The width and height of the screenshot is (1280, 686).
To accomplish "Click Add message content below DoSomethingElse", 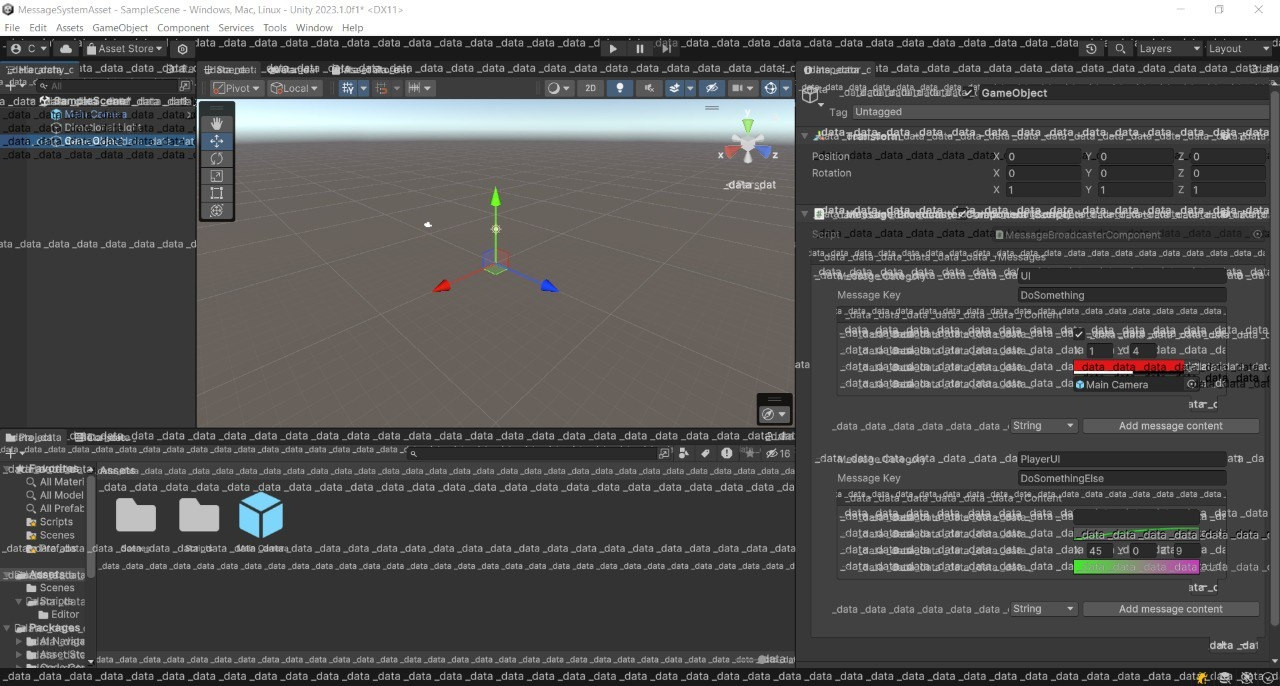I will pos(1170,608).
